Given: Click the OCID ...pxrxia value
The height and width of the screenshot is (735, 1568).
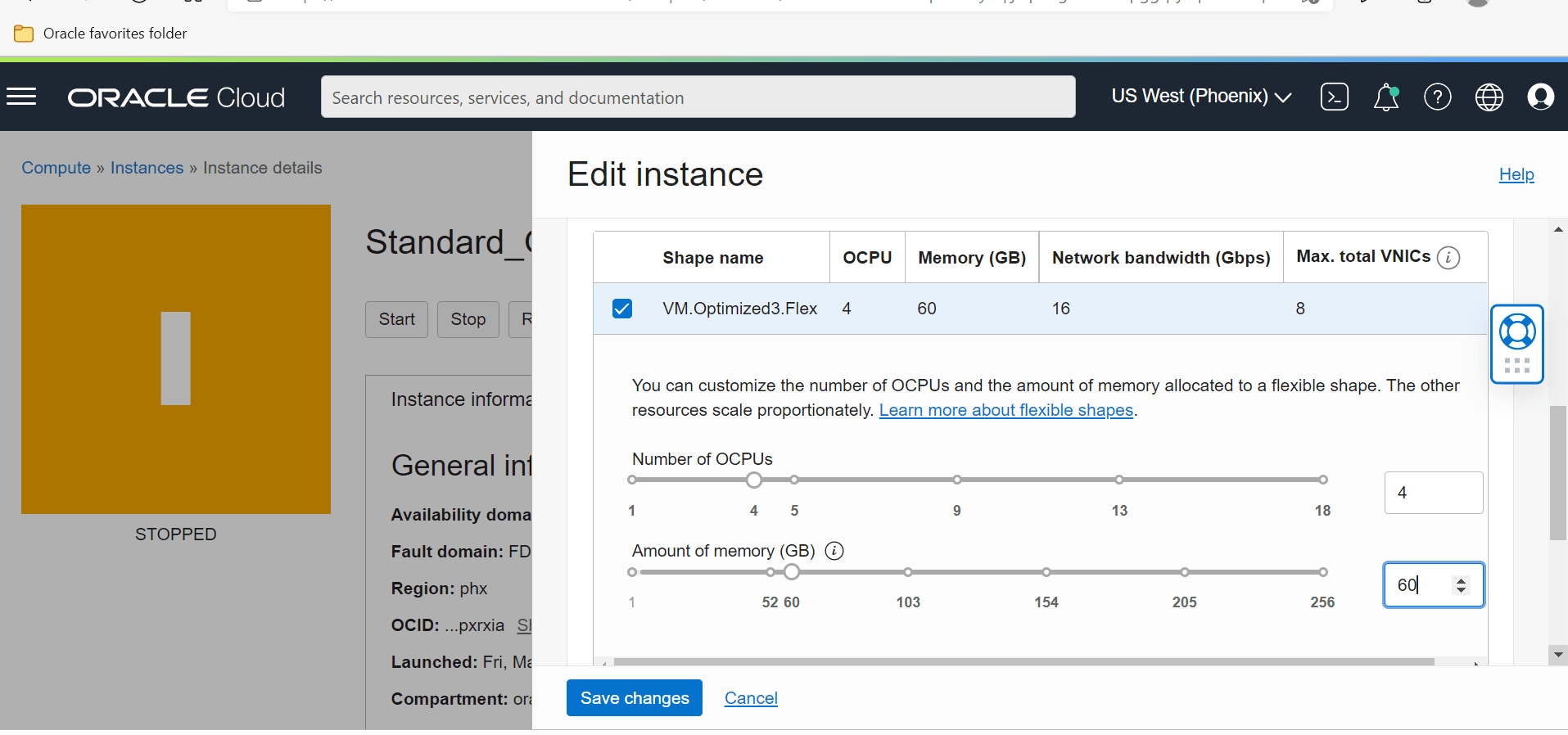Looking at the screenshot, I should 475,625.
